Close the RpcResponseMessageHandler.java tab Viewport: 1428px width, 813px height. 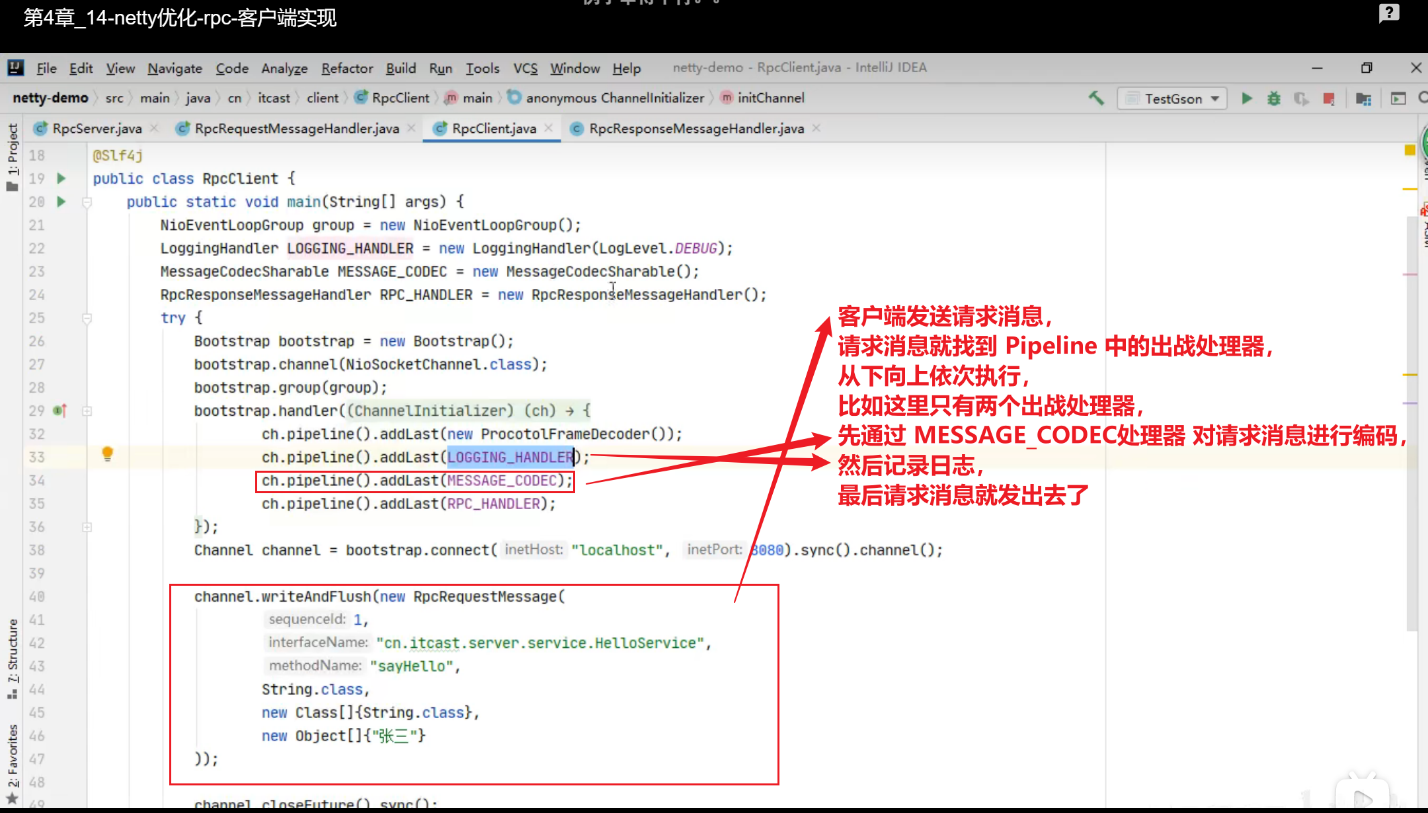815,129
